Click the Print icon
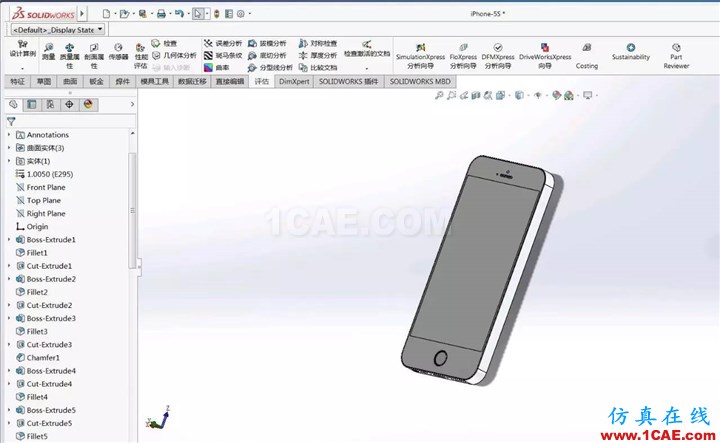720x443 pixels. (x=161, y=14)
